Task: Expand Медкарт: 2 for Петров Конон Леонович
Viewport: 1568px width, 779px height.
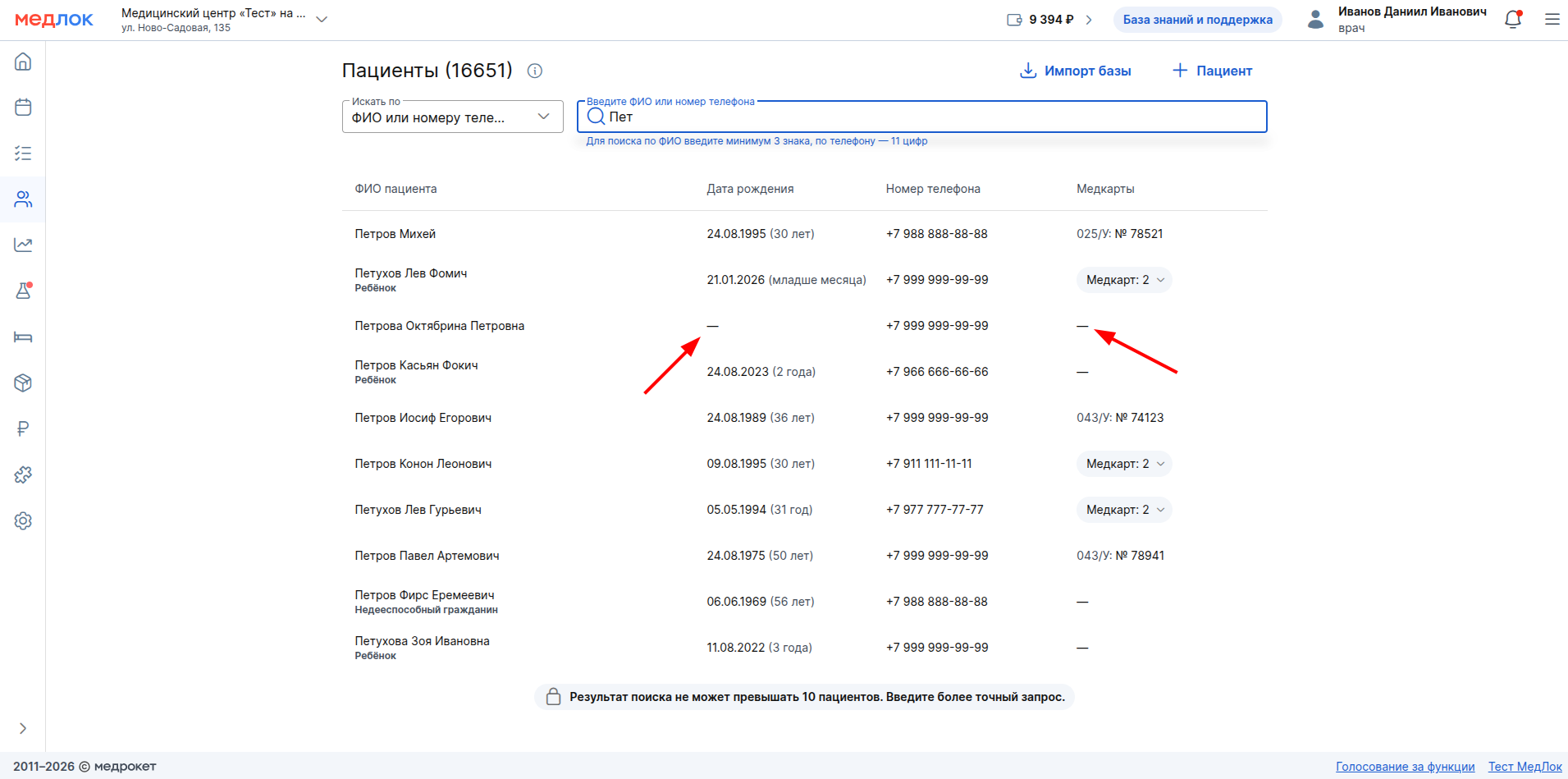Action: (1123, 464)
